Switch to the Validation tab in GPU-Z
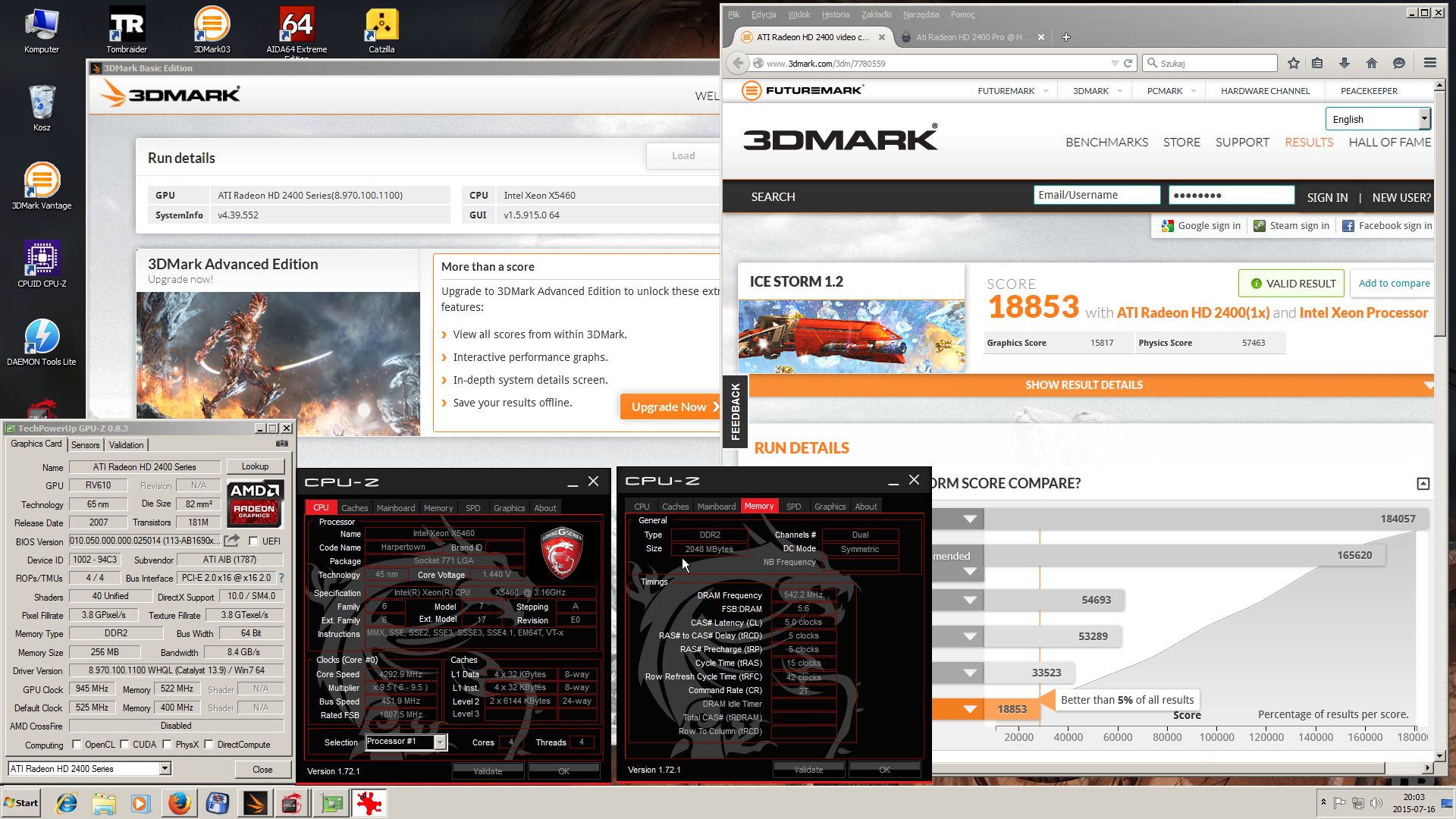 point(126,445)
